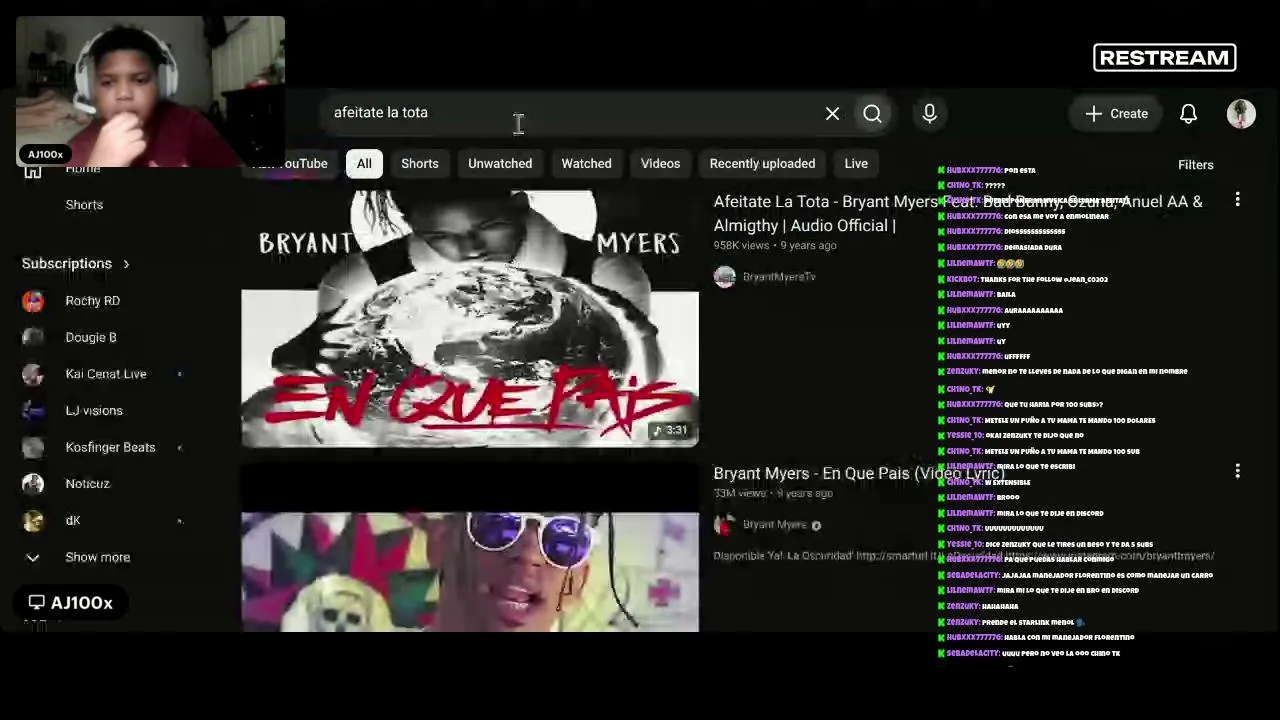
Task: Expand the Subscriptions section chevron
Action: tap(126, 264)
